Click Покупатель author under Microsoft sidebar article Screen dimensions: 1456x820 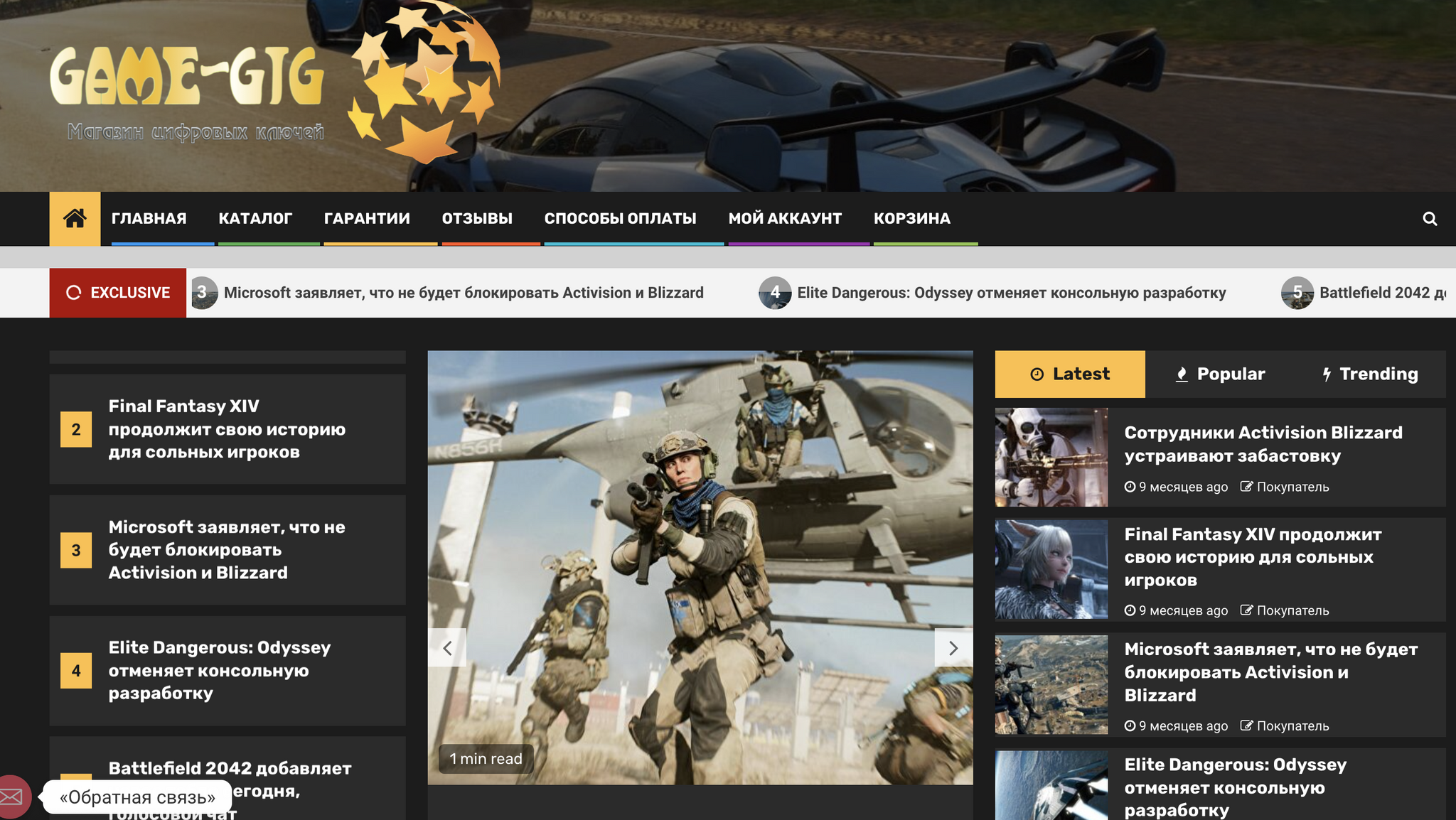tap(1292, 725)
